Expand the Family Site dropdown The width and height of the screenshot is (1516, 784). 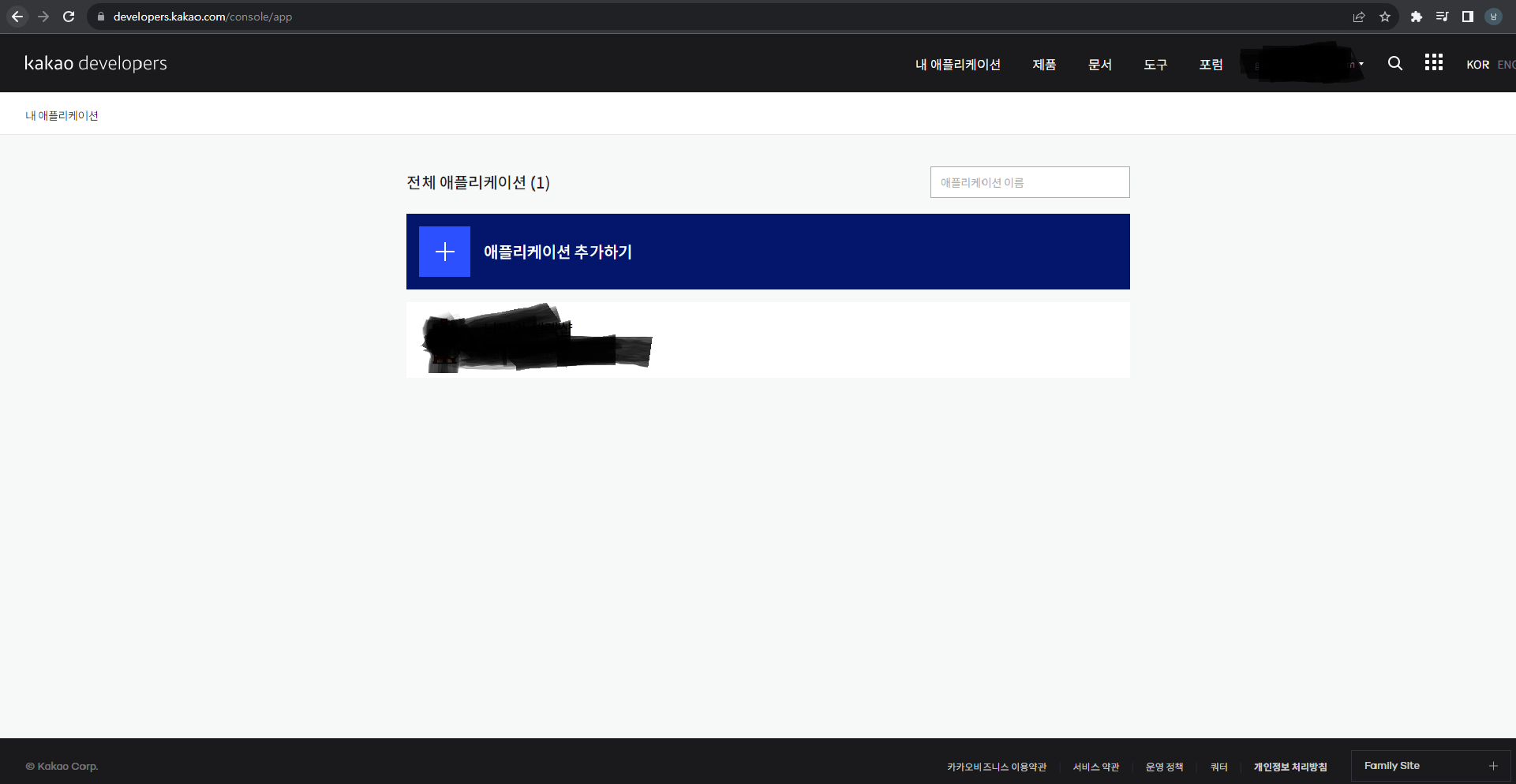tap(1431, 766)
